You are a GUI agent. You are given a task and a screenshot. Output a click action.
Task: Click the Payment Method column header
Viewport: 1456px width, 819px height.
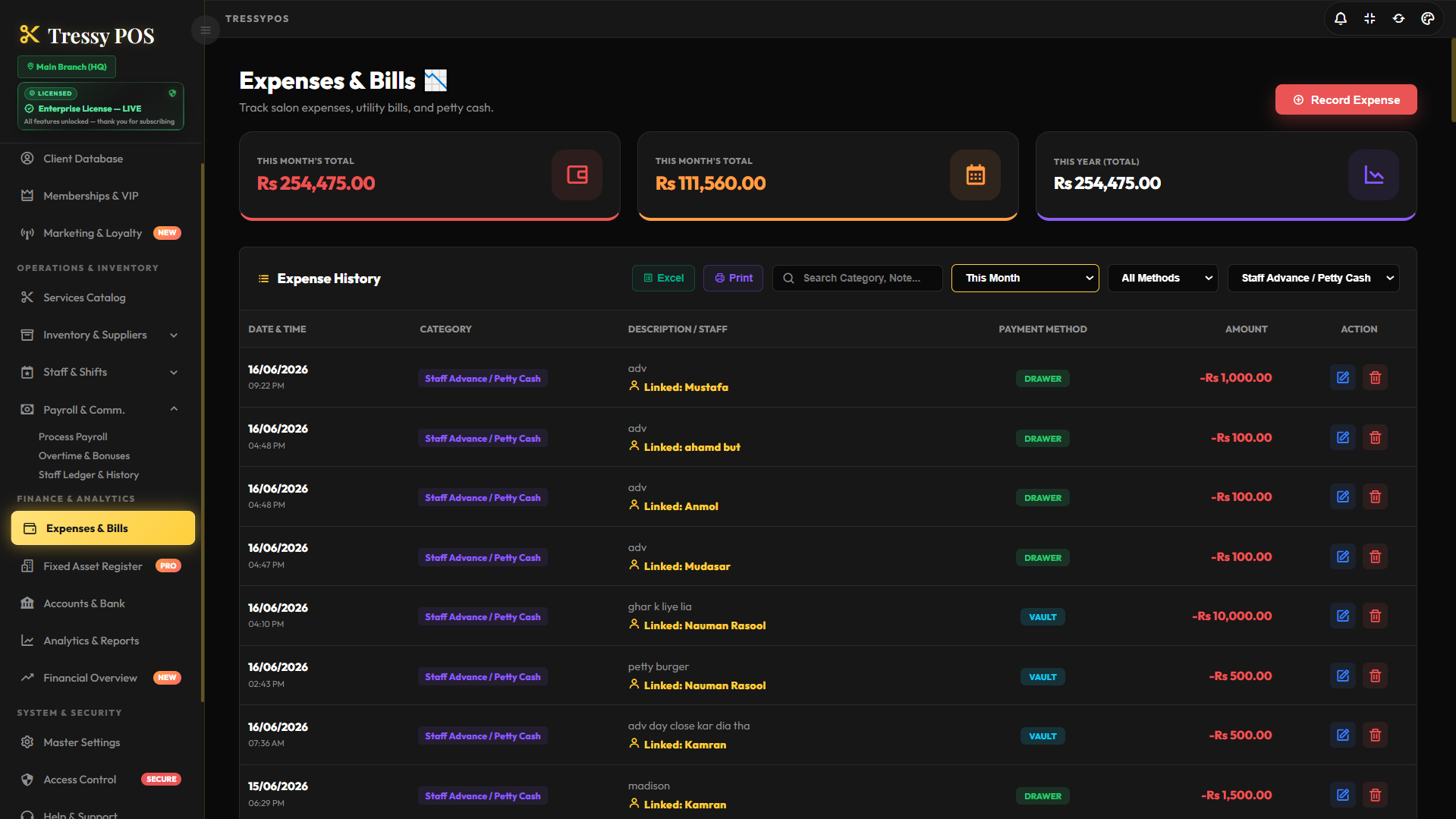pos(1042,329)
